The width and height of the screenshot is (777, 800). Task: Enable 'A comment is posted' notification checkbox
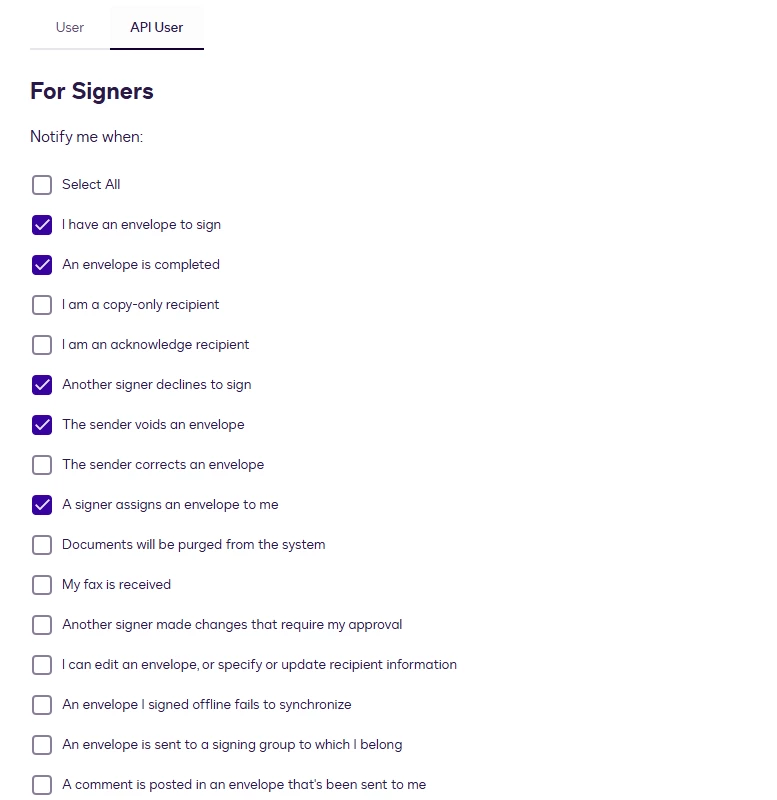tap(42, 785)
